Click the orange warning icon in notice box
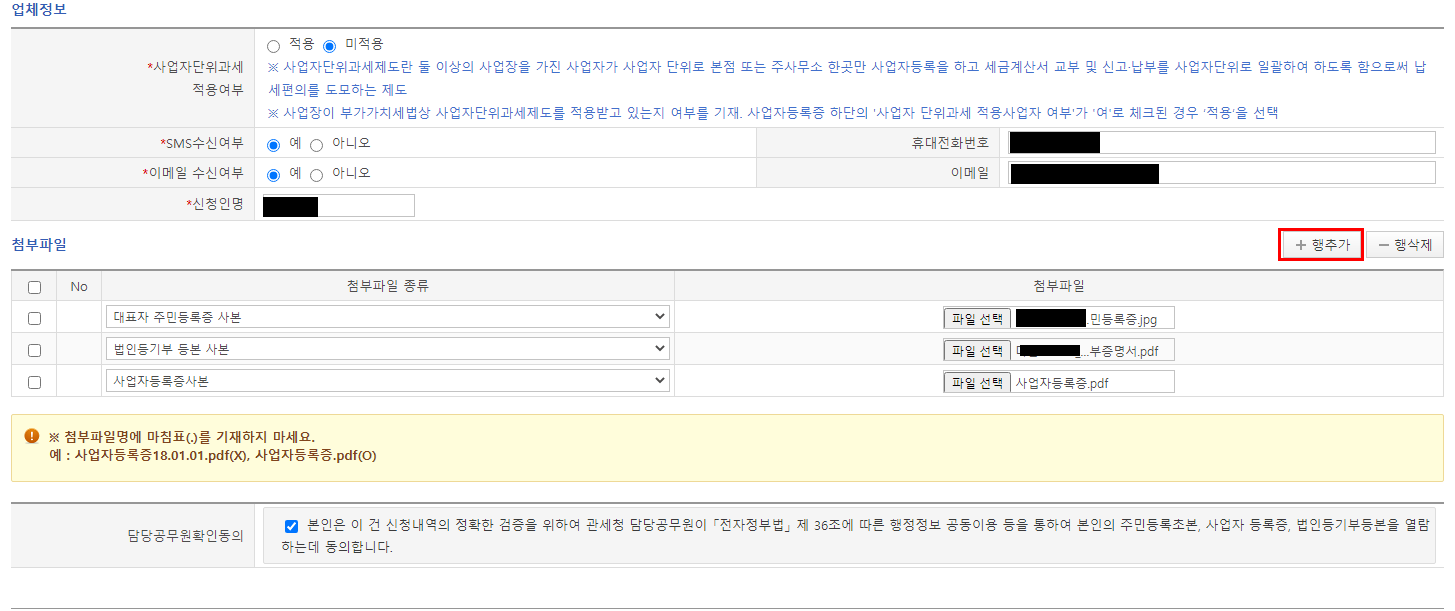 tap(31, 437)
